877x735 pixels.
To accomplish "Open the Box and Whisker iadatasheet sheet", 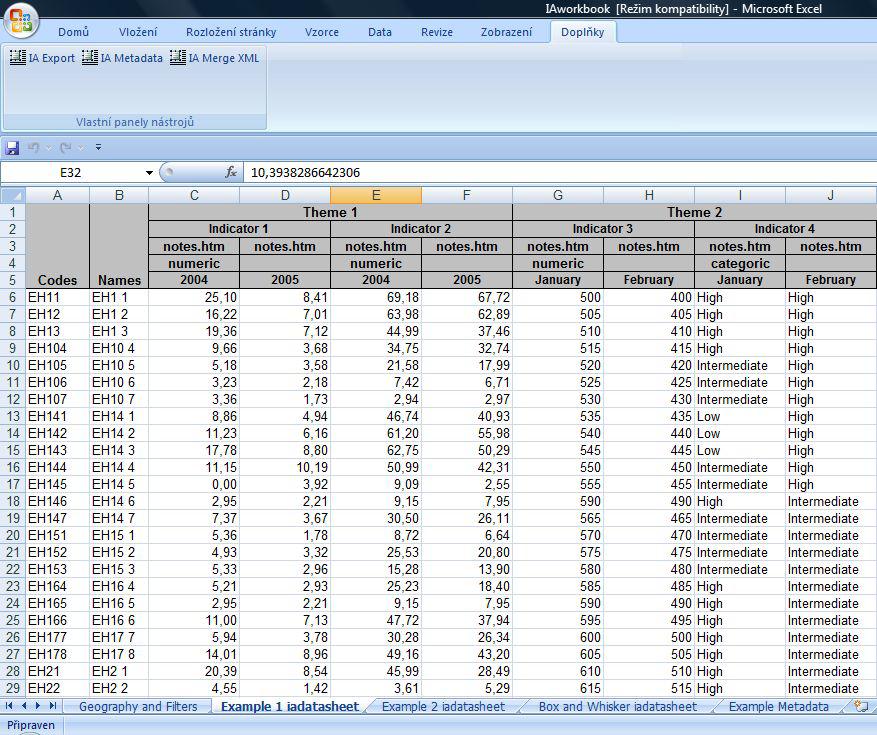I will point(617,706).
